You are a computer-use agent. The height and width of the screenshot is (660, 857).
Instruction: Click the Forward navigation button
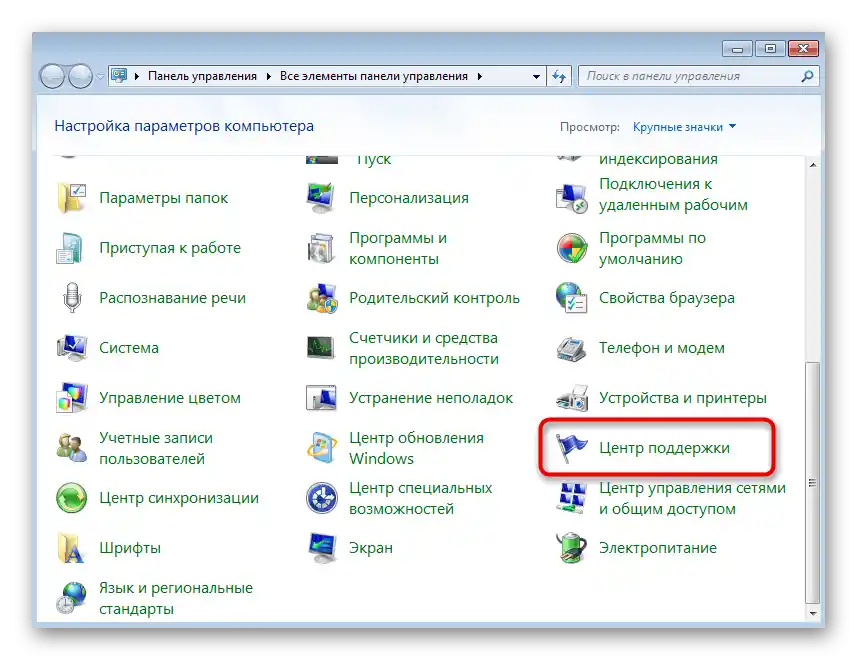[80, 76]
